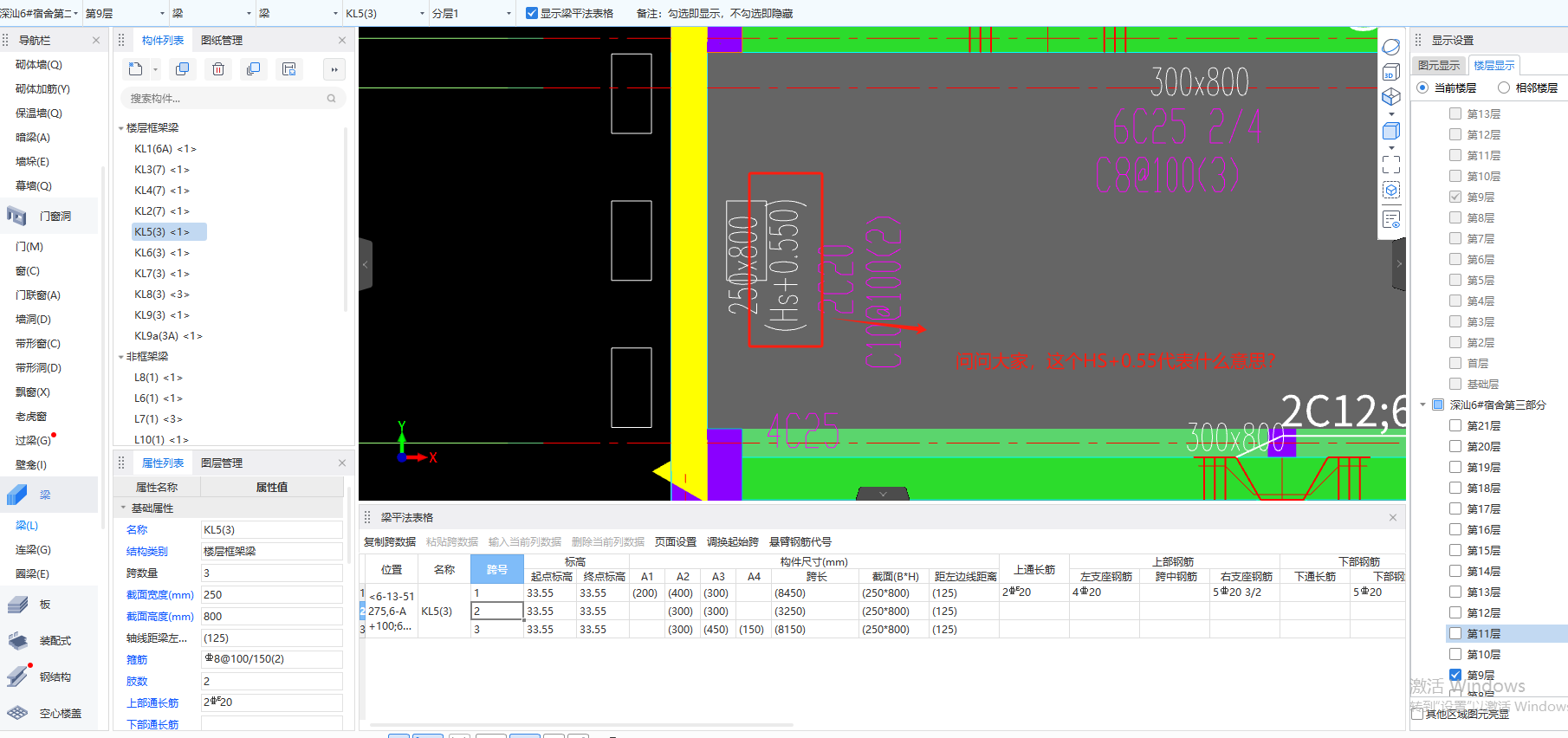Click the span 2 cell in beam table
The width and height of the screenshot is (1568, 738).
point(497,611)
